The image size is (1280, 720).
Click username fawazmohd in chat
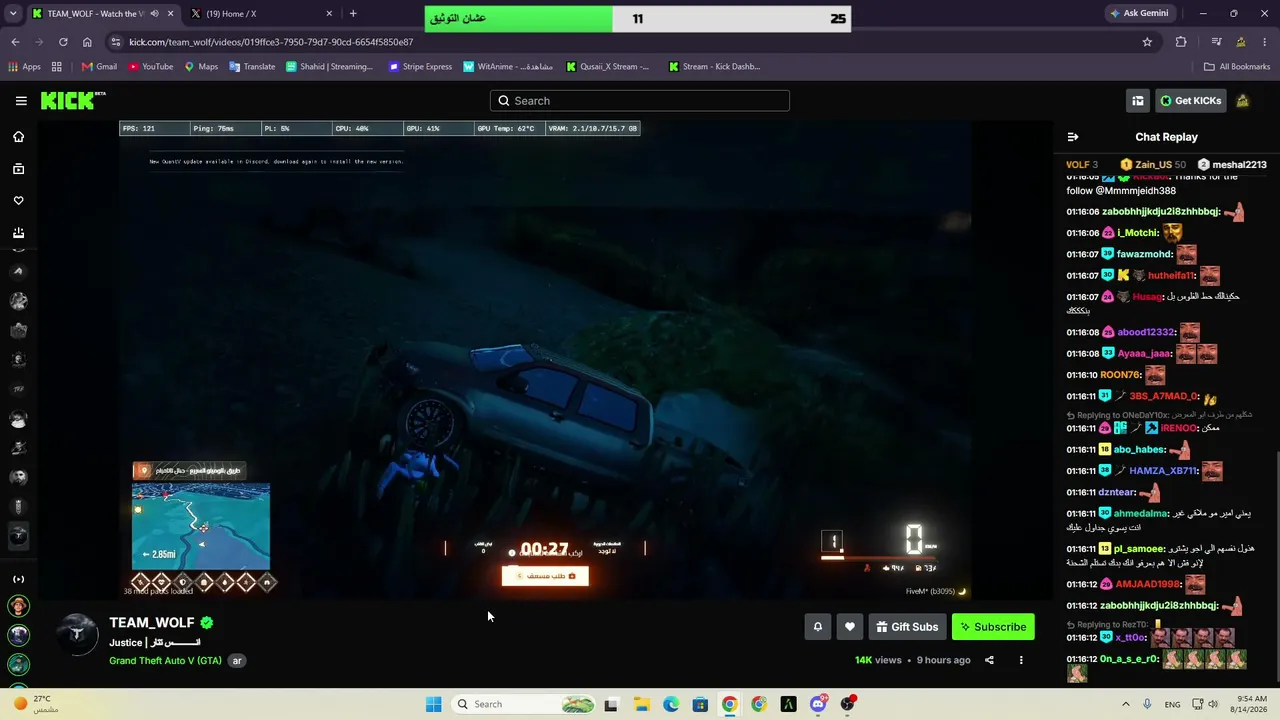1144,254
